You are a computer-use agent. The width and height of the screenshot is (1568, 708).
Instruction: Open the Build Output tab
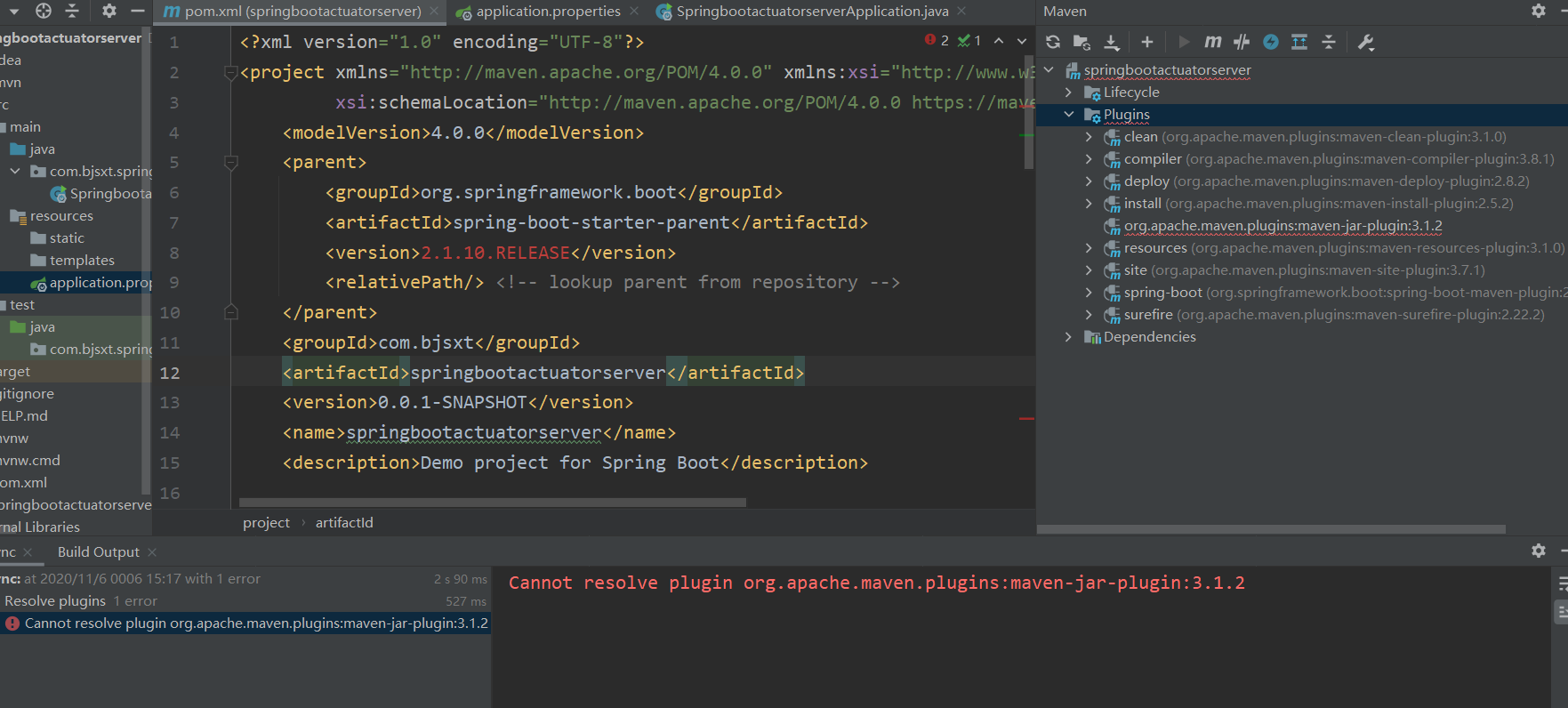point(99,552)
